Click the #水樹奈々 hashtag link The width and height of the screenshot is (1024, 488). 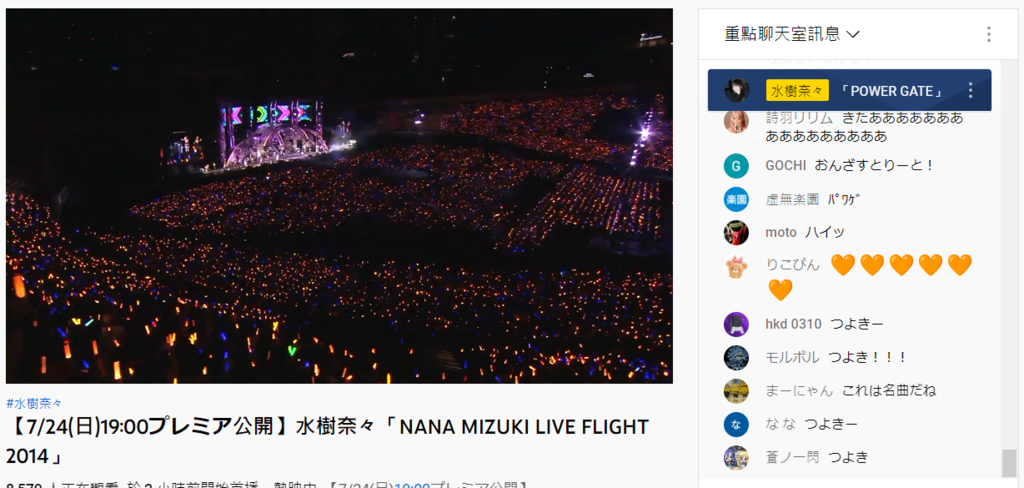pos(34,403)
